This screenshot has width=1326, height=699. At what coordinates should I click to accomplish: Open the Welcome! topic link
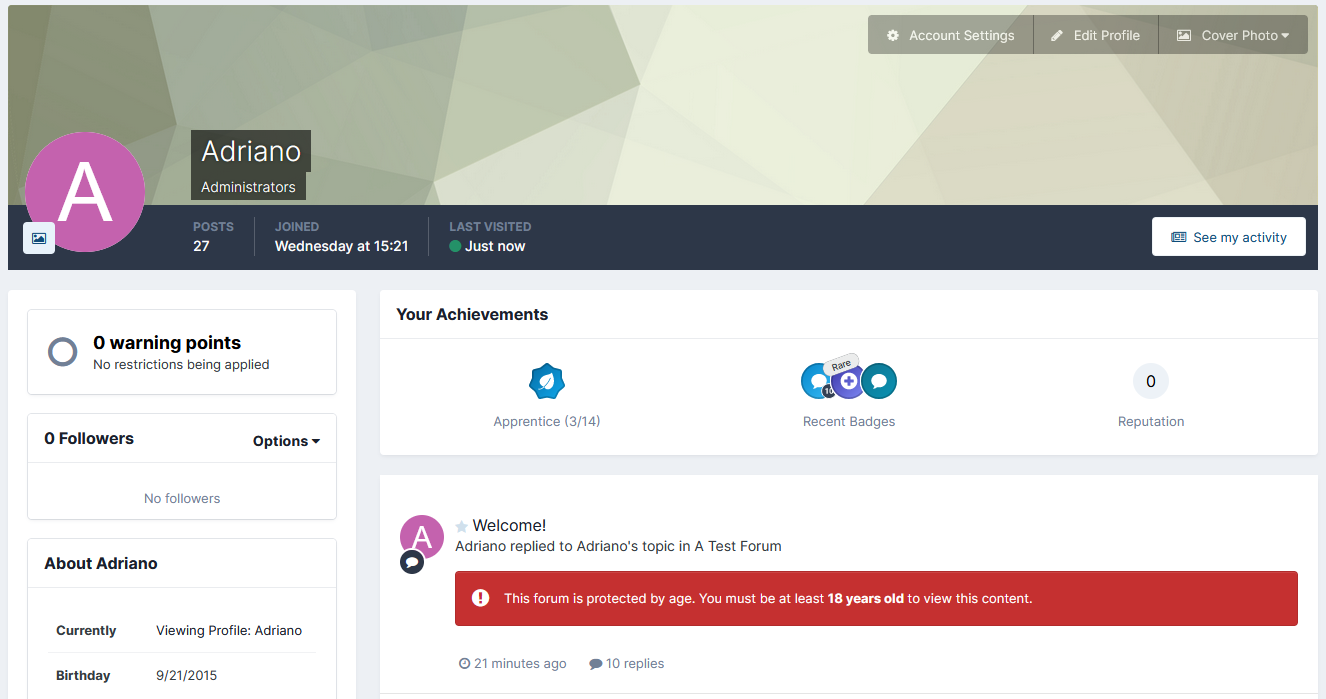tap(509, 525)
